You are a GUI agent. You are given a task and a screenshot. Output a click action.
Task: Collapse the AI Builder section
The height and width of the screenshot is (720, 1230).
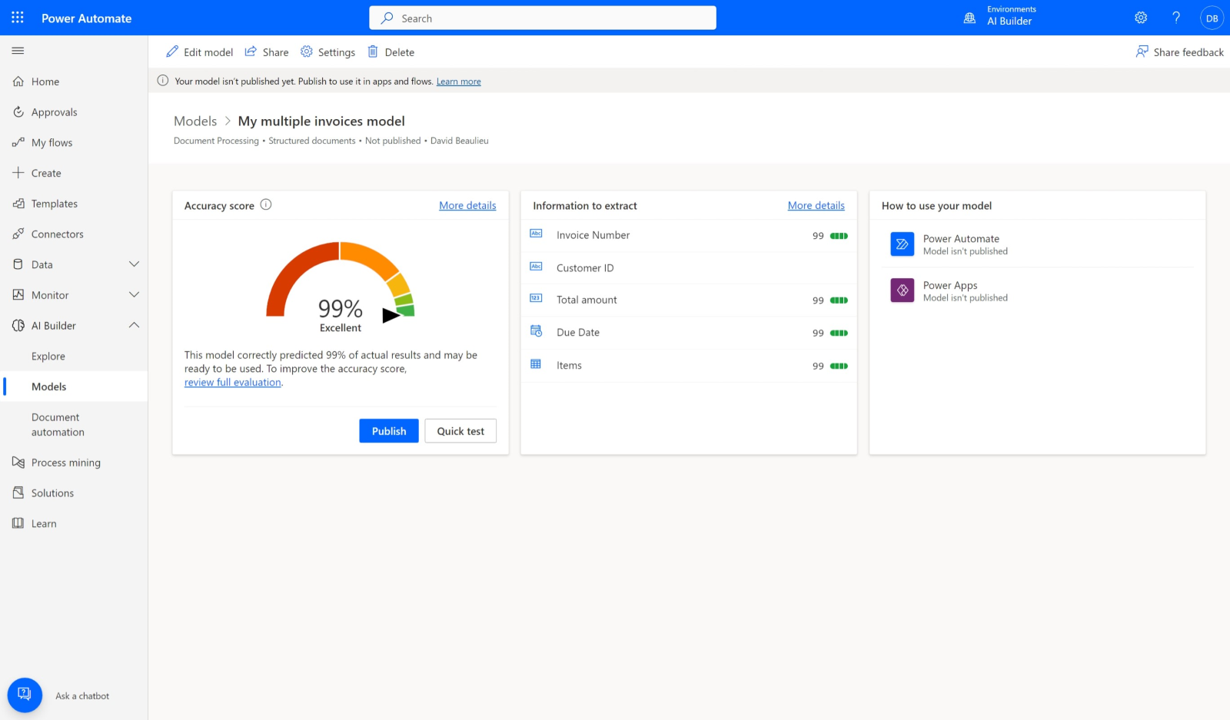tap(133, 324)
